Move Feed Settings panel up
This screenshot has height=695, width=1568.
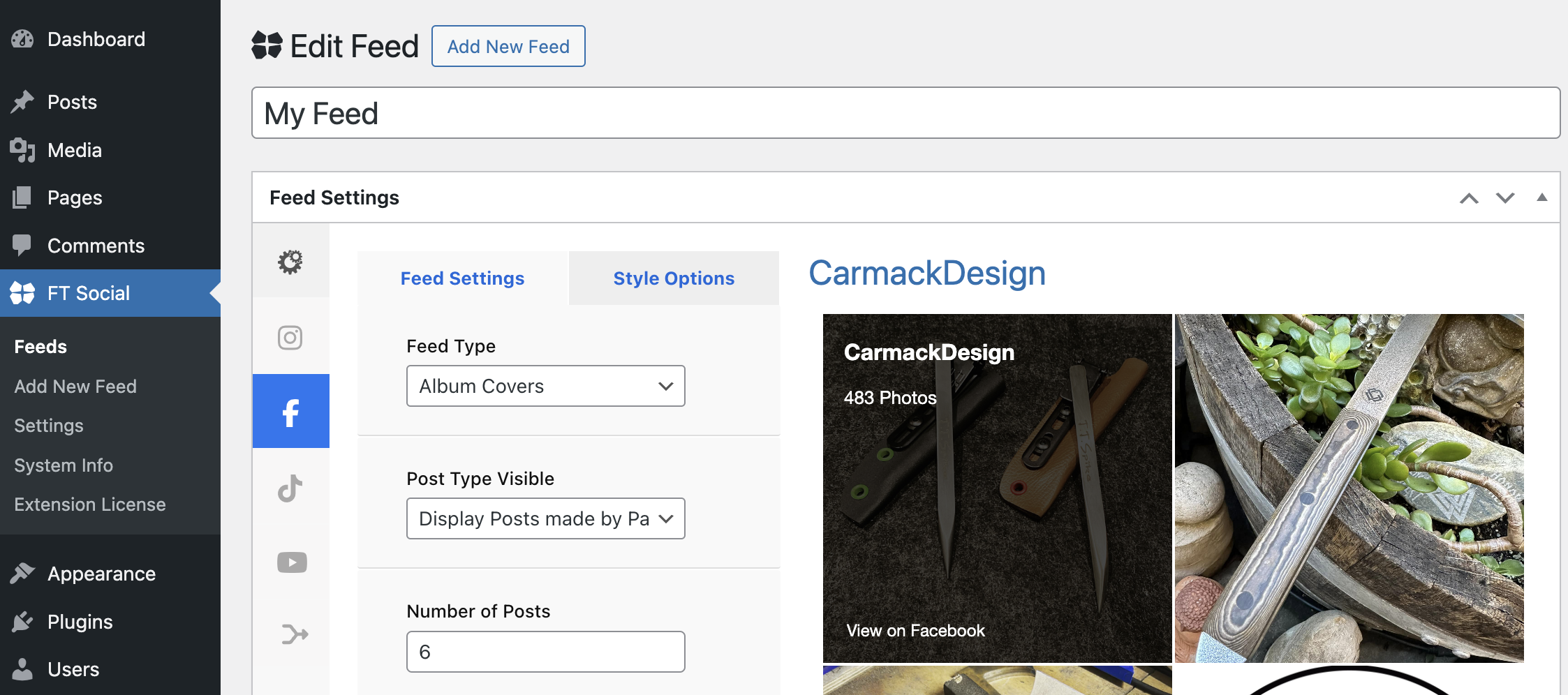pyautogui.click(x=1469, y=198)
